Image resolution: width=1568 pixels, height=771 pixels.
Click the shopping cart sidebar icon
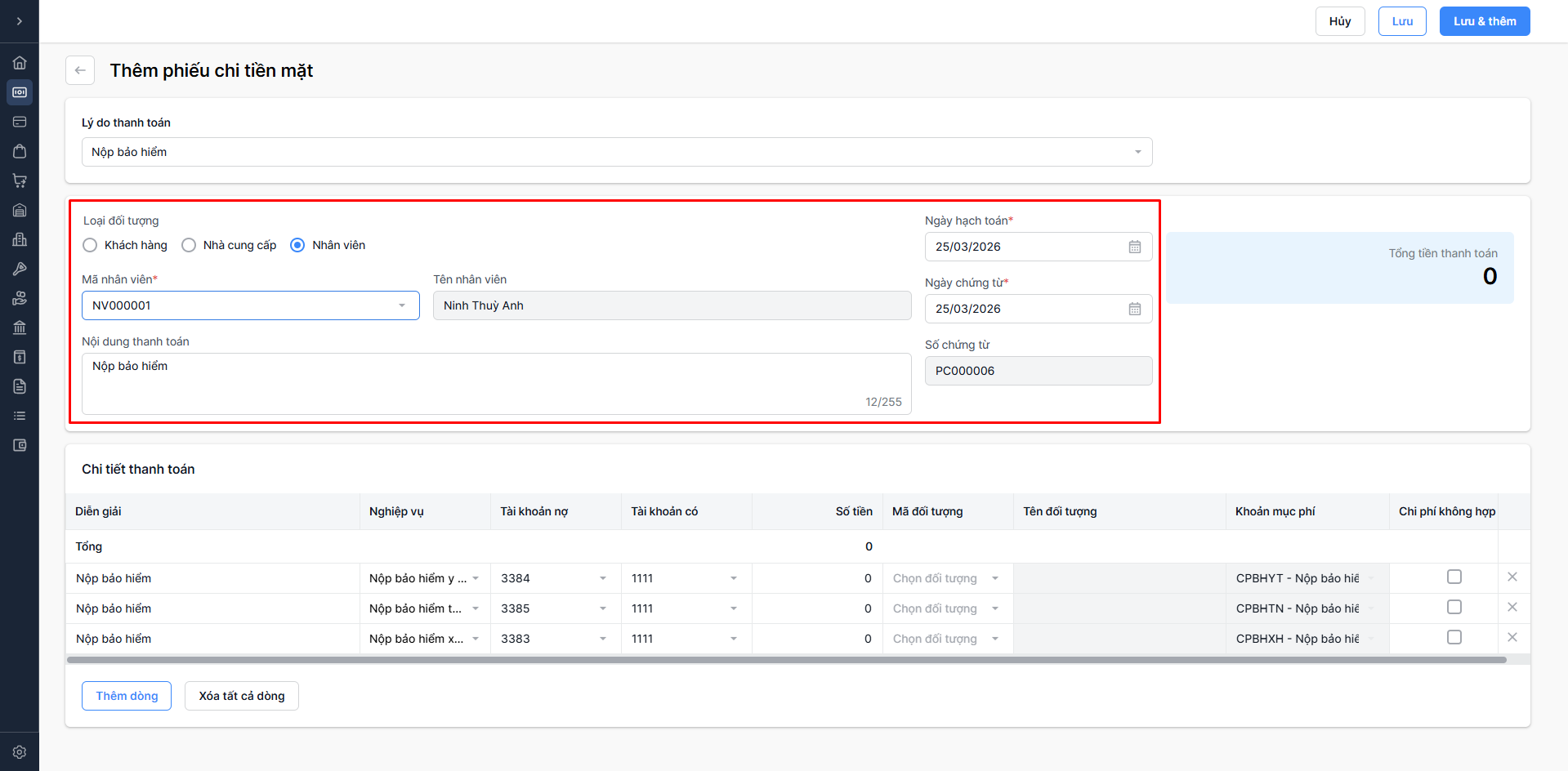(20, 180)
